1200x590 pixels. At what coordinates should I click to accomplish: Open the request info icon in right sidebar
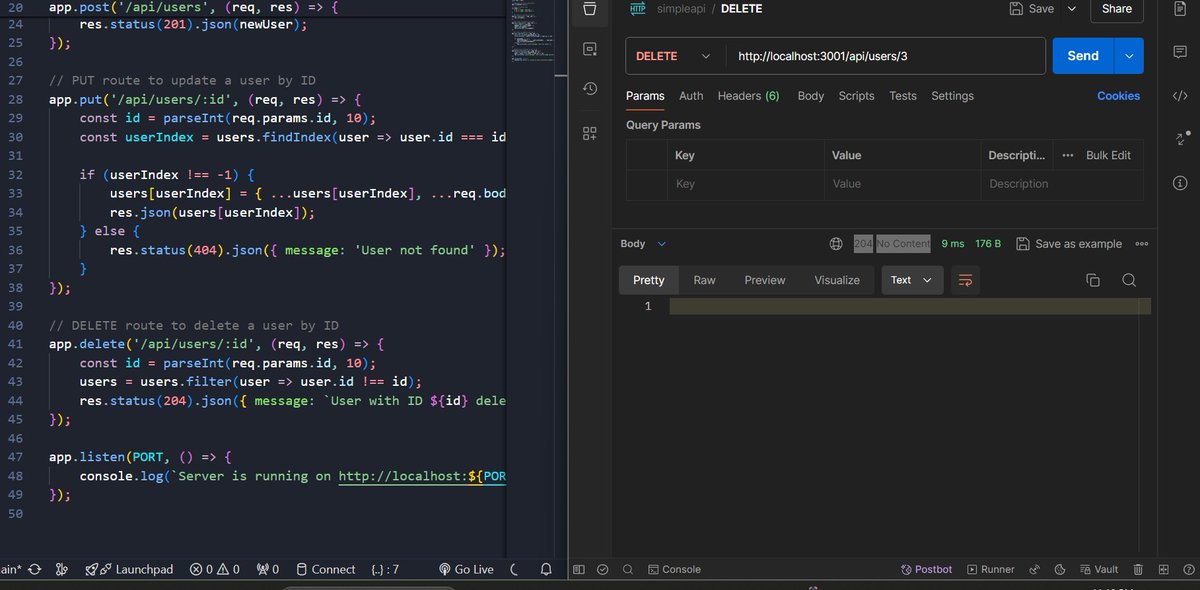pos(1180,183)
